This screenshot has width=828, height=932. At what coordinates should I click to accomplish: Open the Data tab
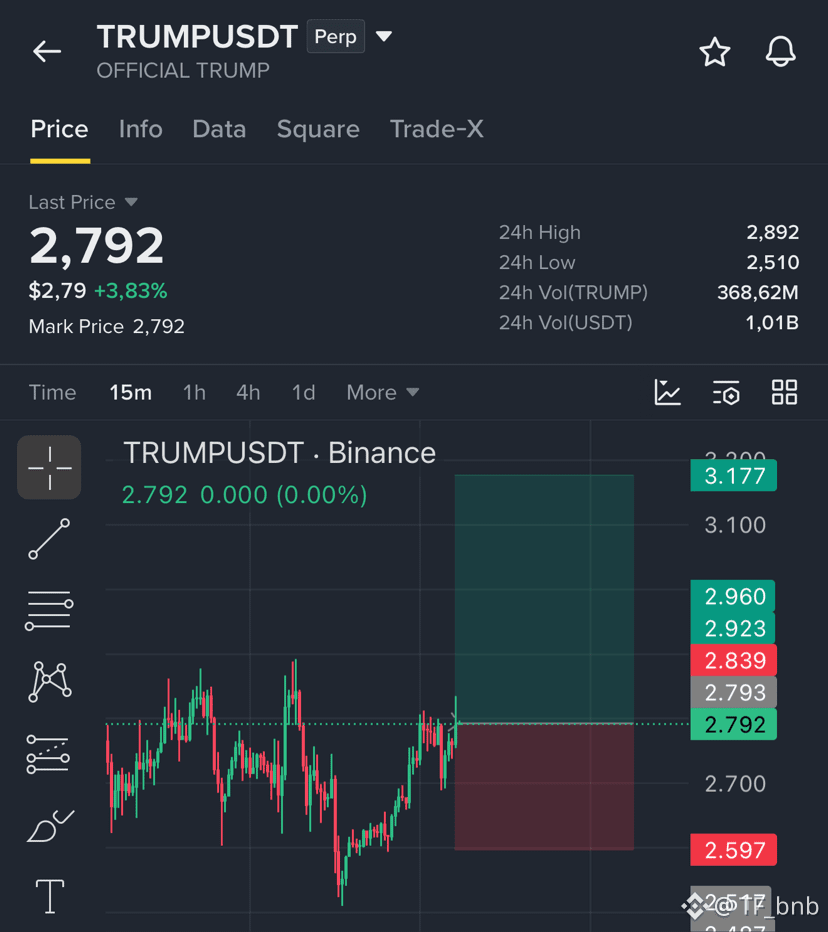pyautogui.click(x=219, y=129)
